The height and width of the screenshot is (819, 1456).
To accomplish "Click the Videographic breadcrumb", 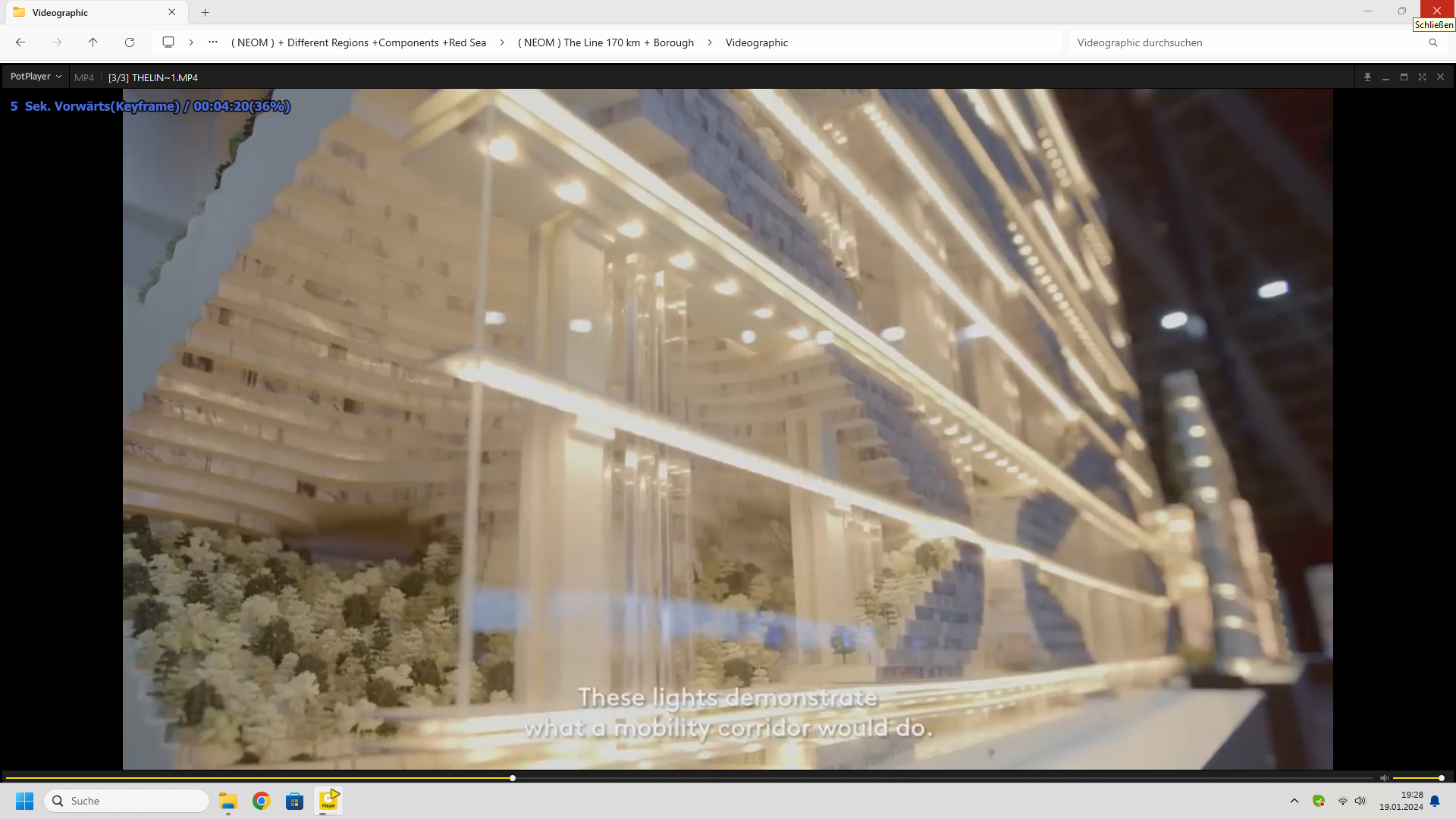I will coord(757,42).
